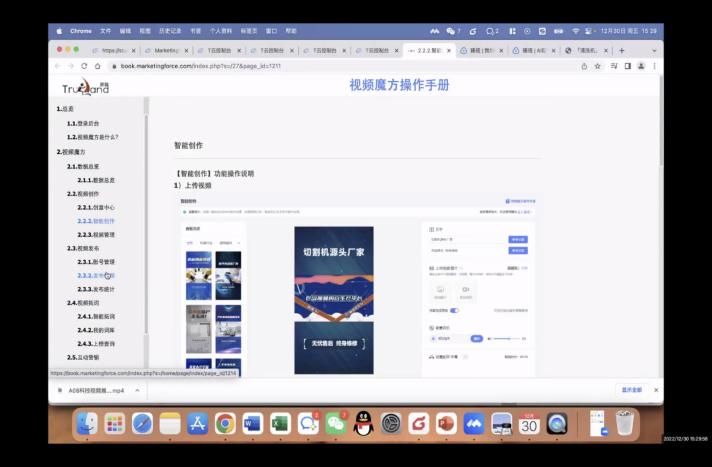Open QQ penguin icon in dock
The height and width of the screenshot is (467, 712).
tap(364, 424)
